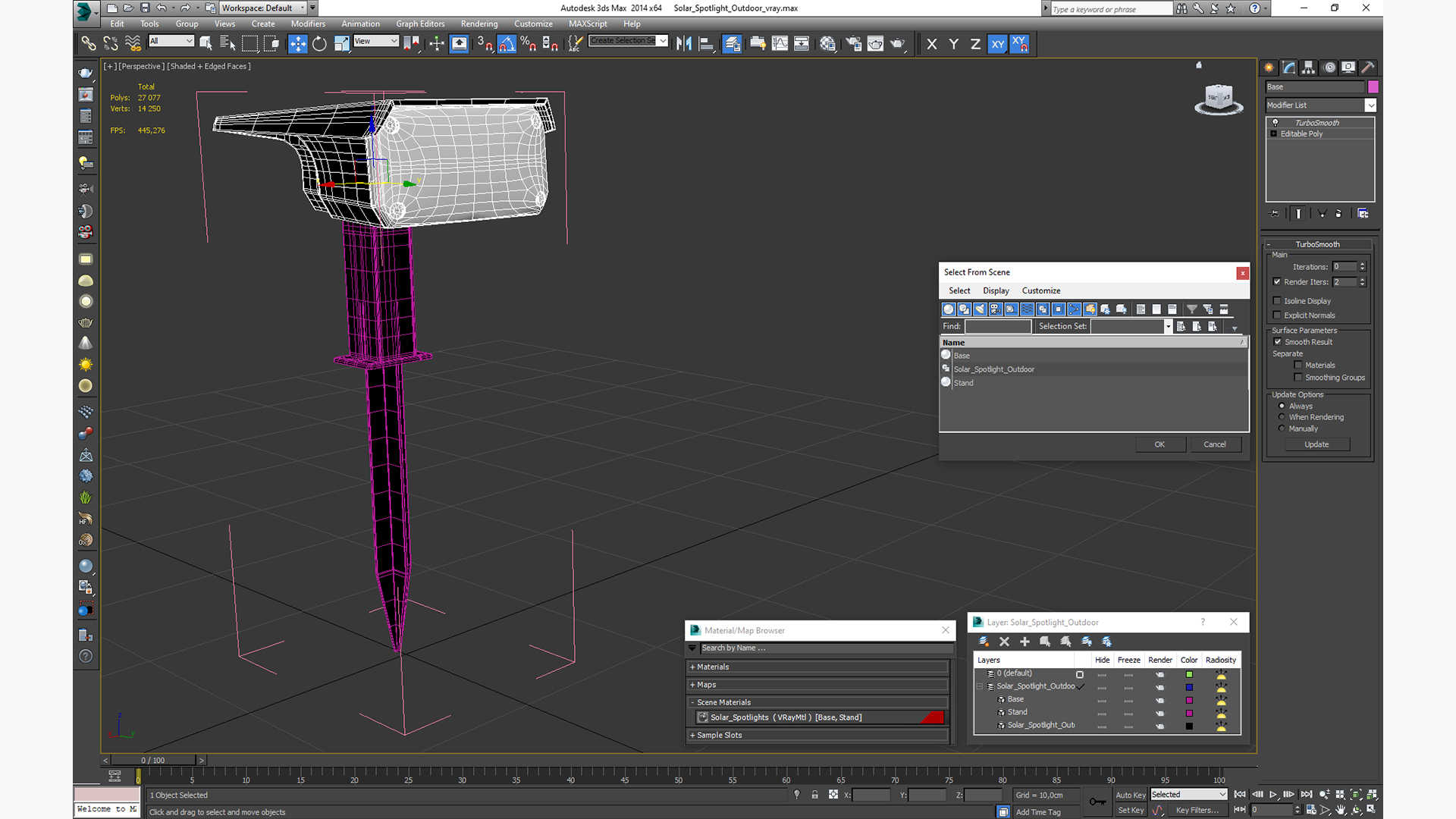The width and height of the screenshot is (1456, 819).
Task: Open the Workspace Default dropdown
Action: pyautogui.click(x=263, y=8)
